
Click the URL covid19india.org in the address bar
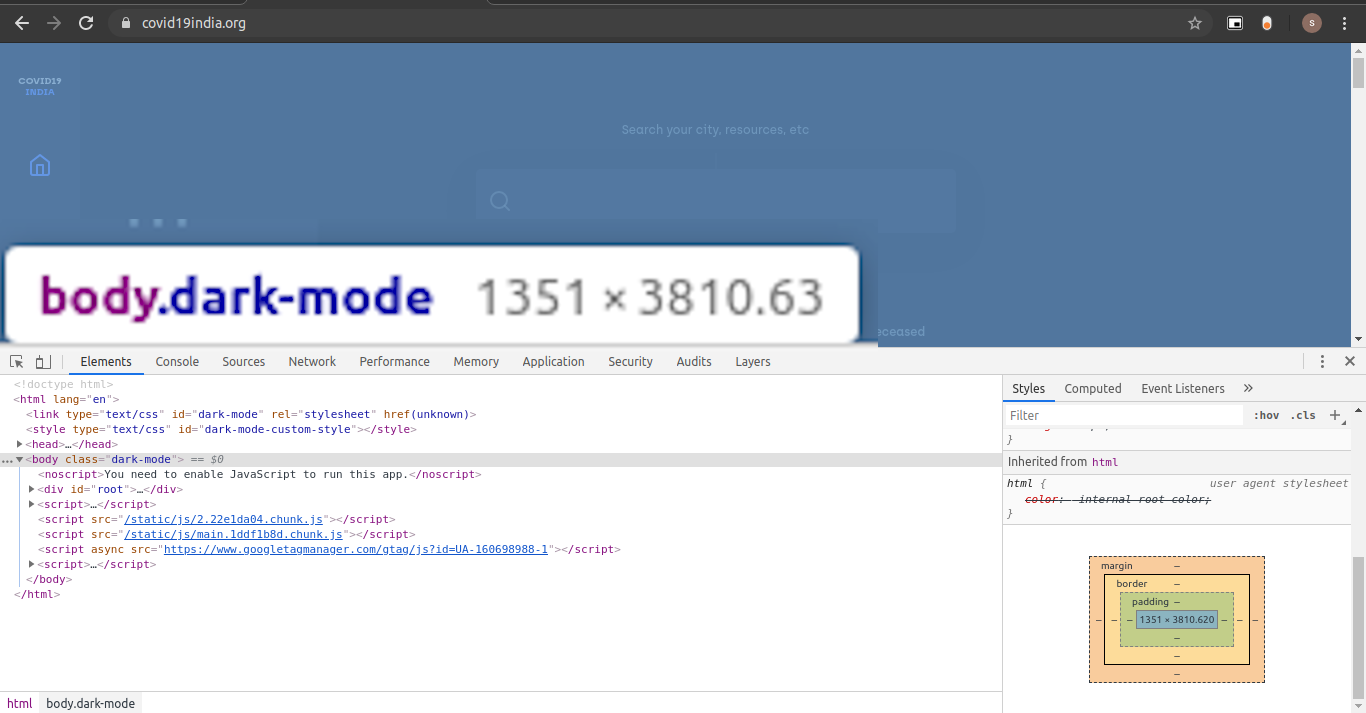pyautogui.click(x=194, y=23)
